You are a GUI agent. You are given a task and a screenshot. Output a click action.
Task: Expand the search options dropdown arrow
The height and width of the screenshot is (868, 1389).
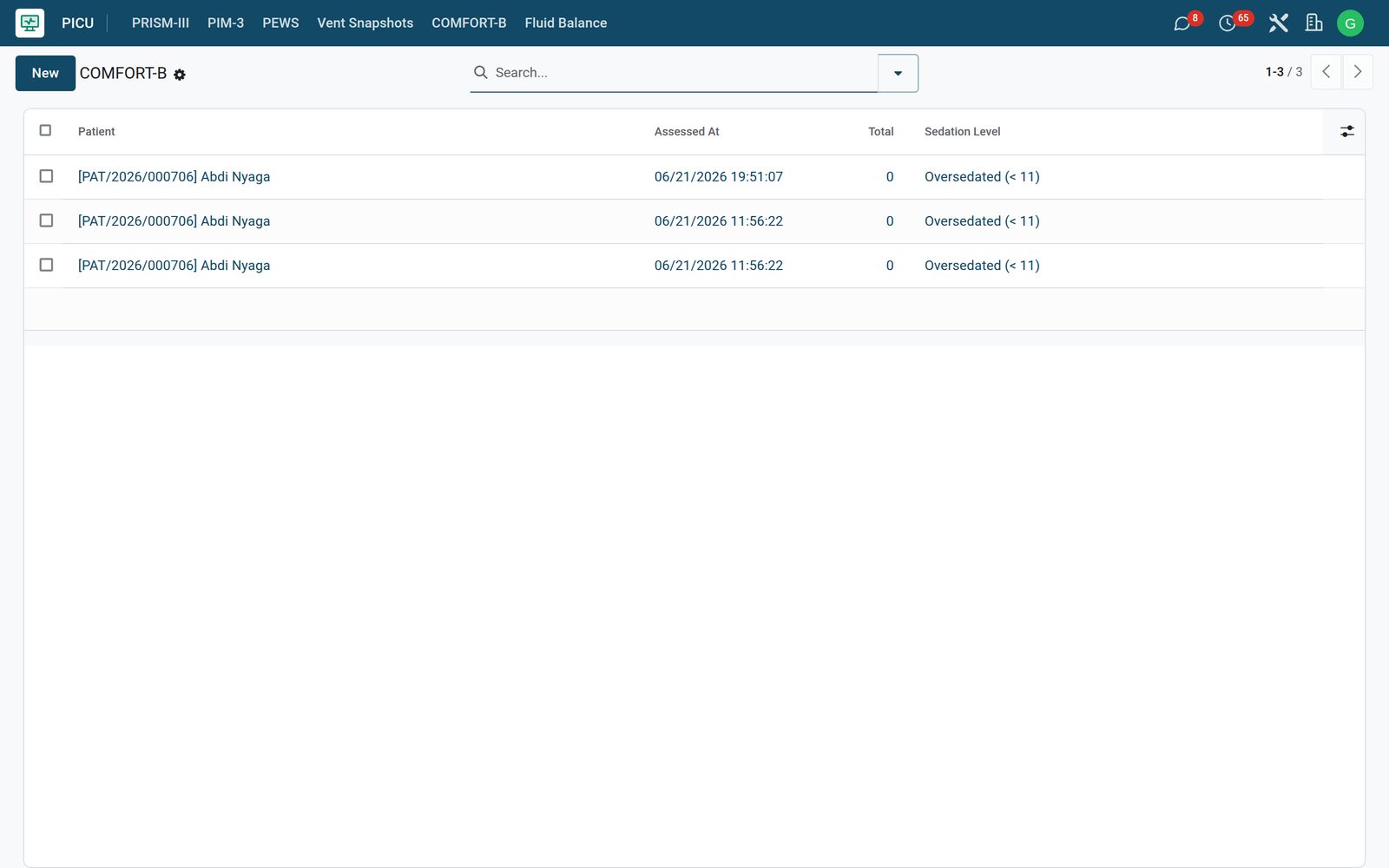898,73
